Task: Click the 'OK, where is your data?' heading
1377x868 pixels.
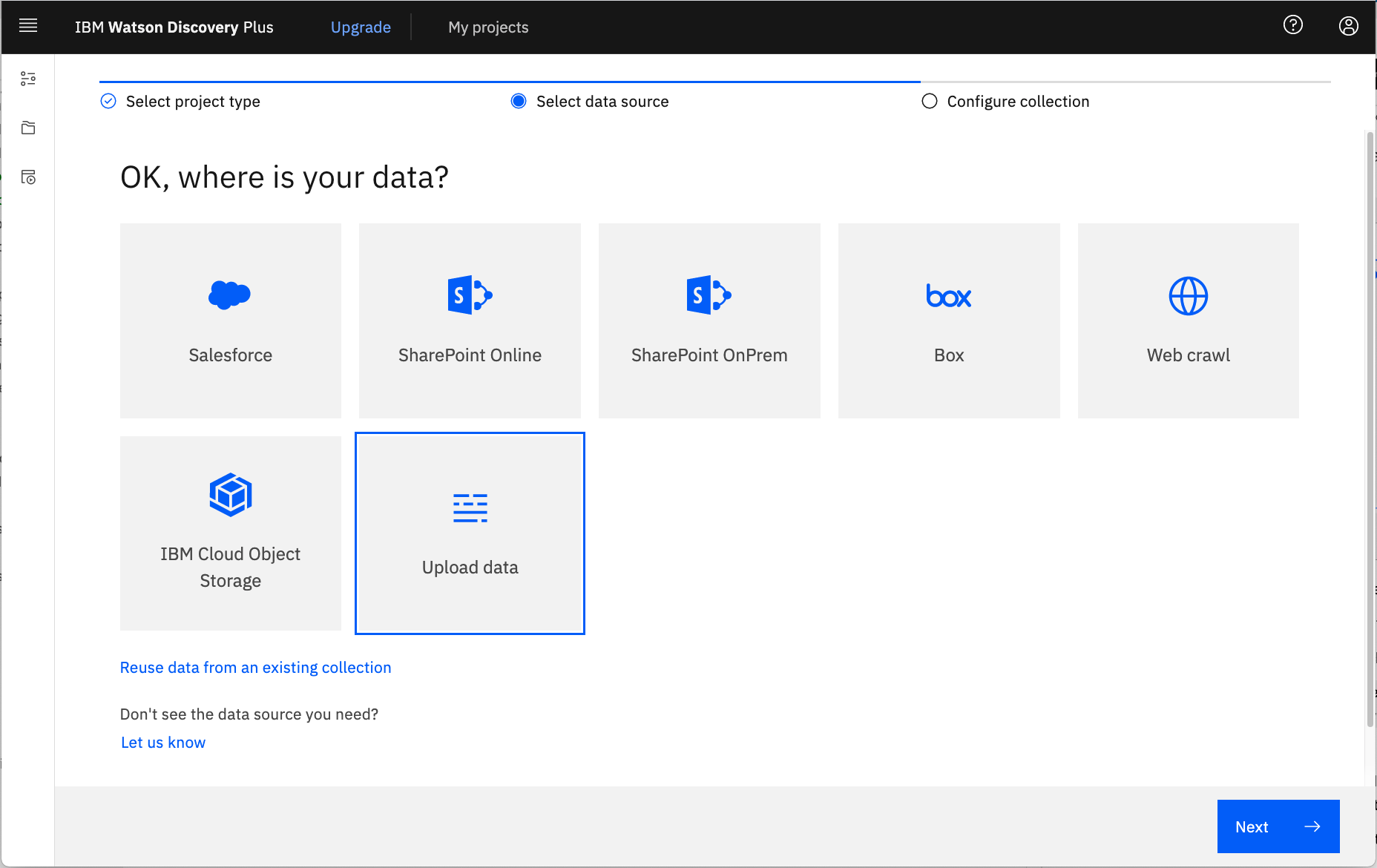Action: click(285, 177)
